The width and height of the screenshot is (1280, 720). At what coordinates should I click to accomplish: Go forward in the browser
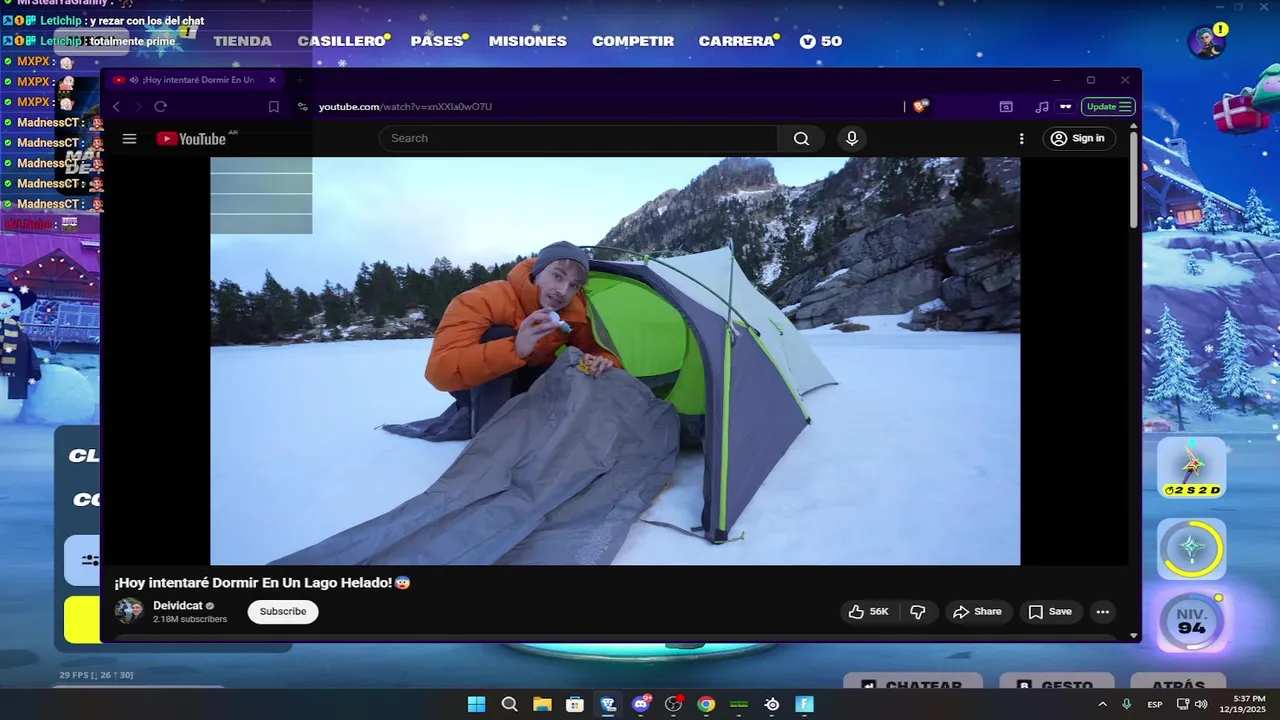tap(138, 107)
